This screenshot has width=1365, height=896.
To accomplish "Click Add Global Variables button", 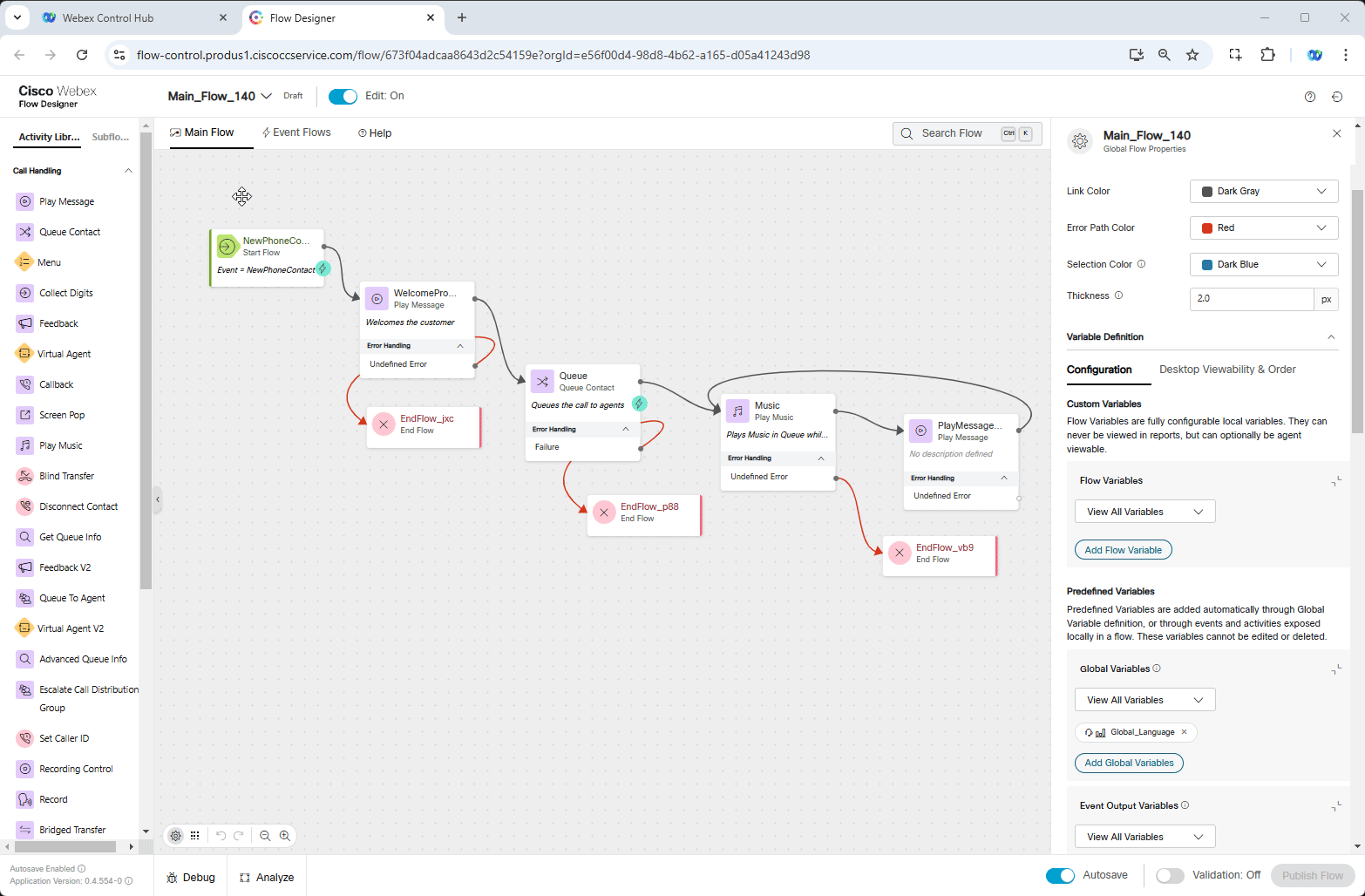I will tap(1129, 763).
